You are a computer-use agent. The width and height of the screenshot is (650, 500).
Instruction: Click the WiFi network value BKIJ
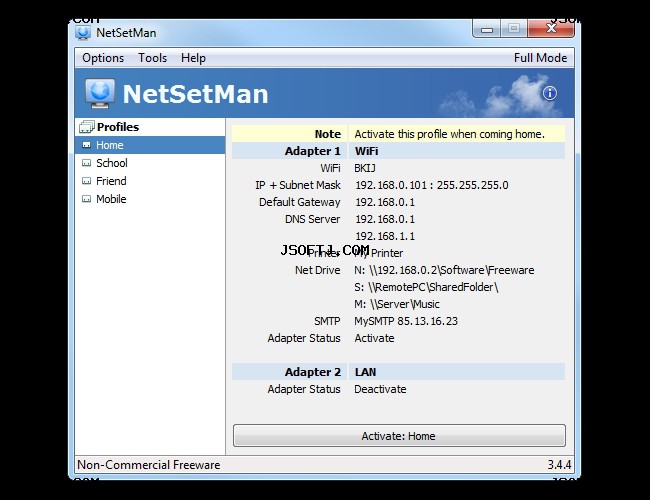(x=365, y=168)
